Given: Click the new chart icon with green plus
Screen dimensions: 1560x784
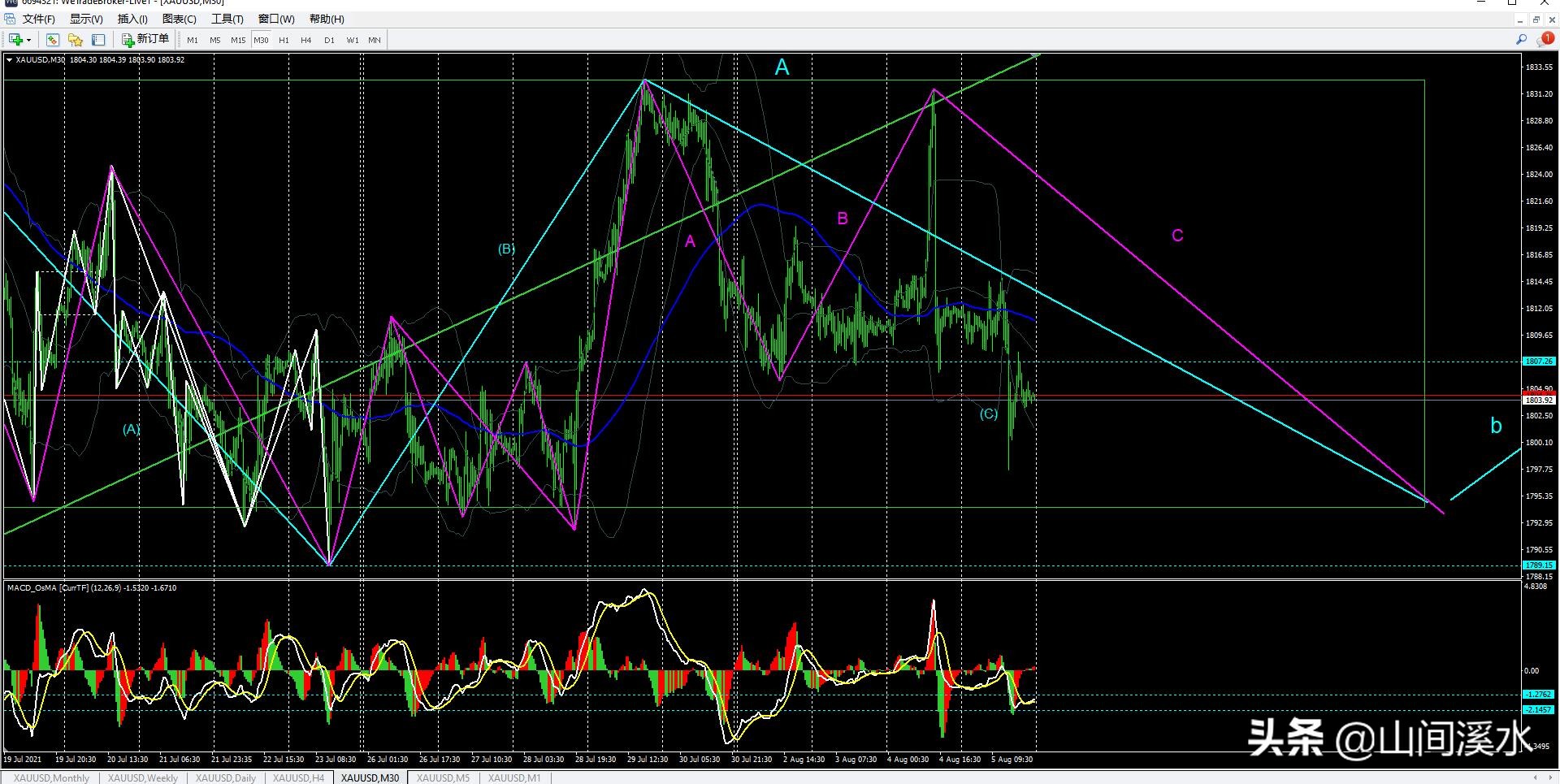Looking at the screenshot, I should (x=15, y=40).
